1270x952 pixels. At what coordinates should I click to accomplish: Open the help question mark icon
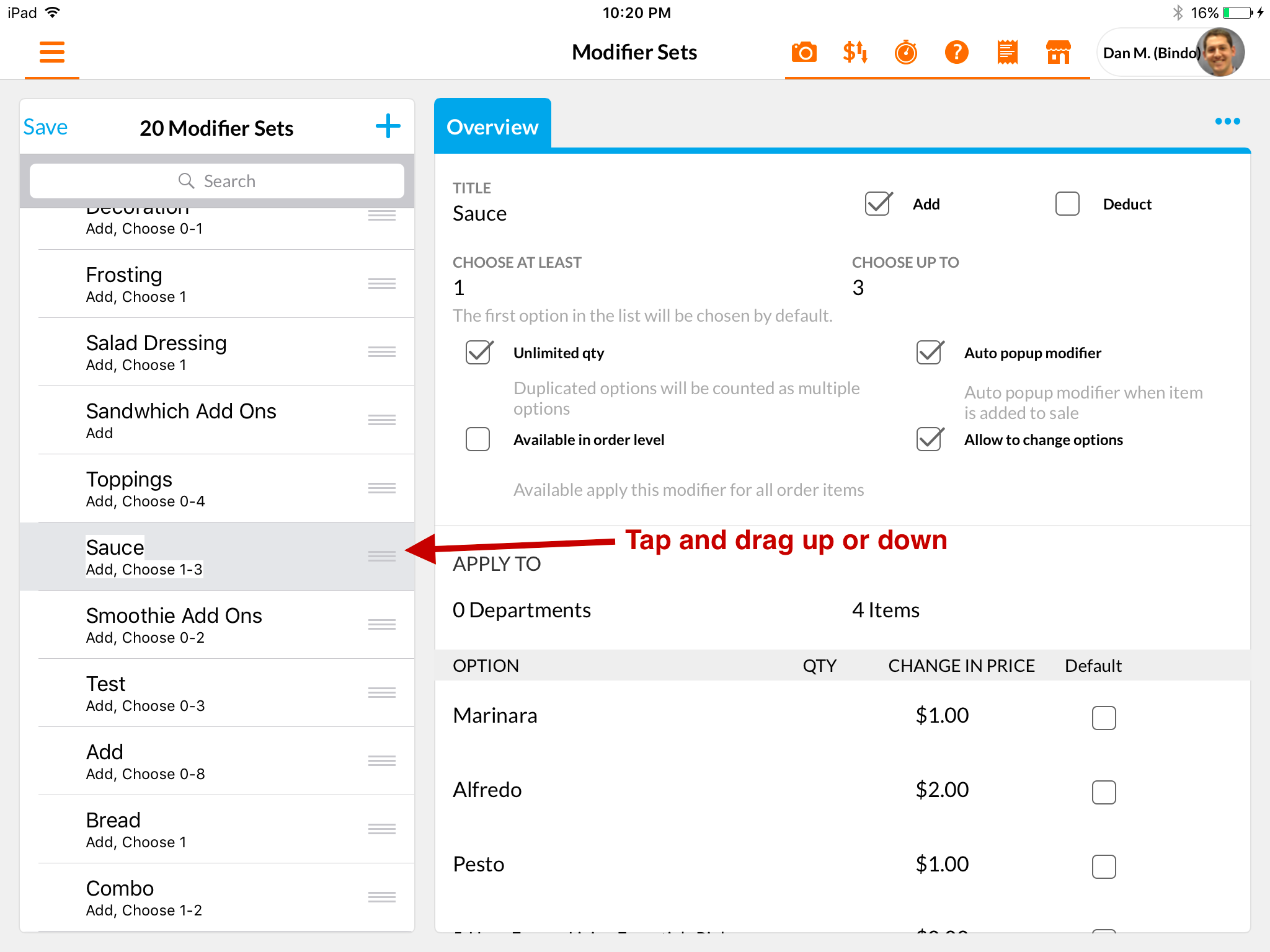pyautogui.click(x=956, y=52)
